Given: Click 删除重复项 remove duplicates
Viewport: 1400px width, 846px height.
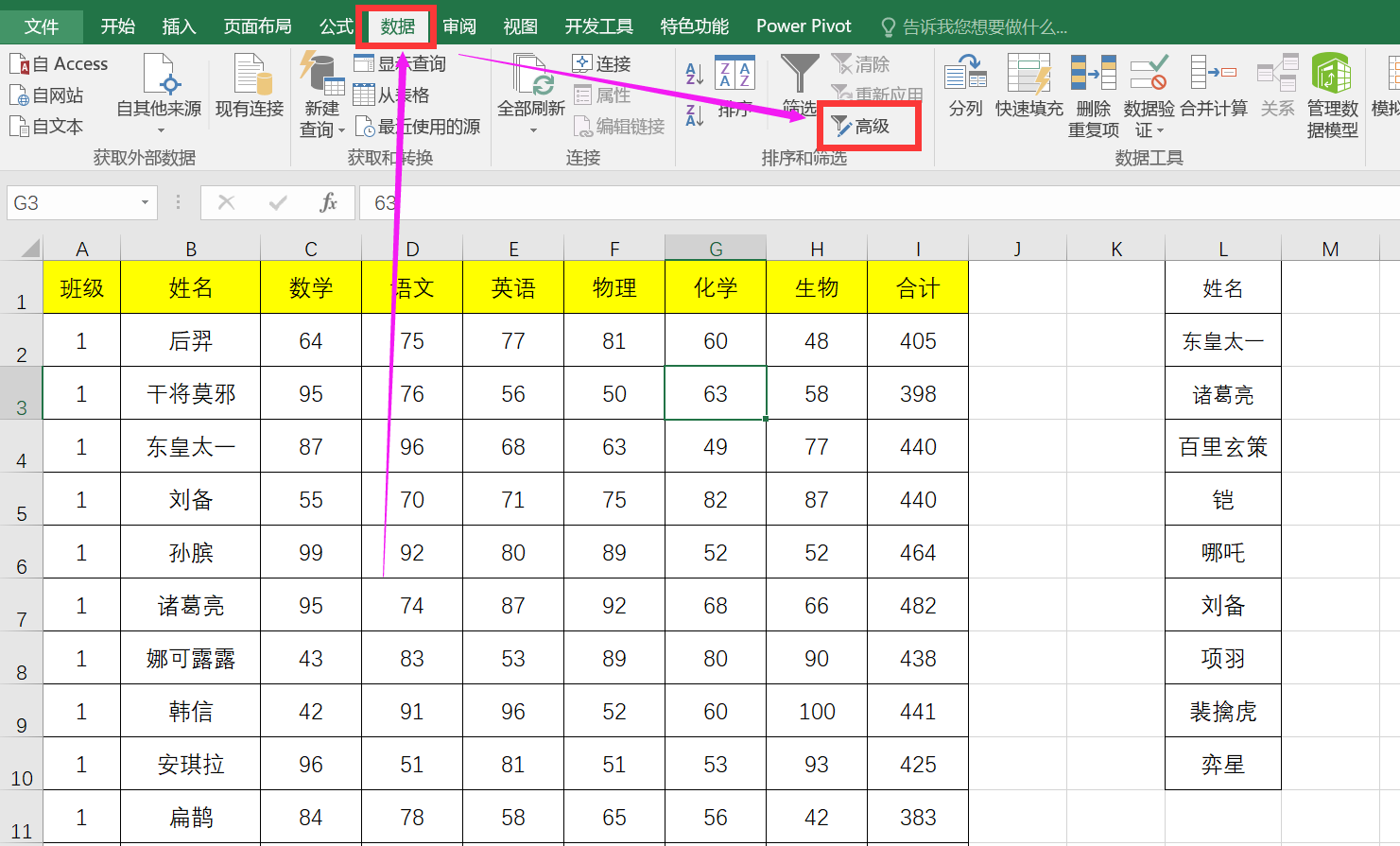Looking at the screenshot, I should click(1094, 95).
